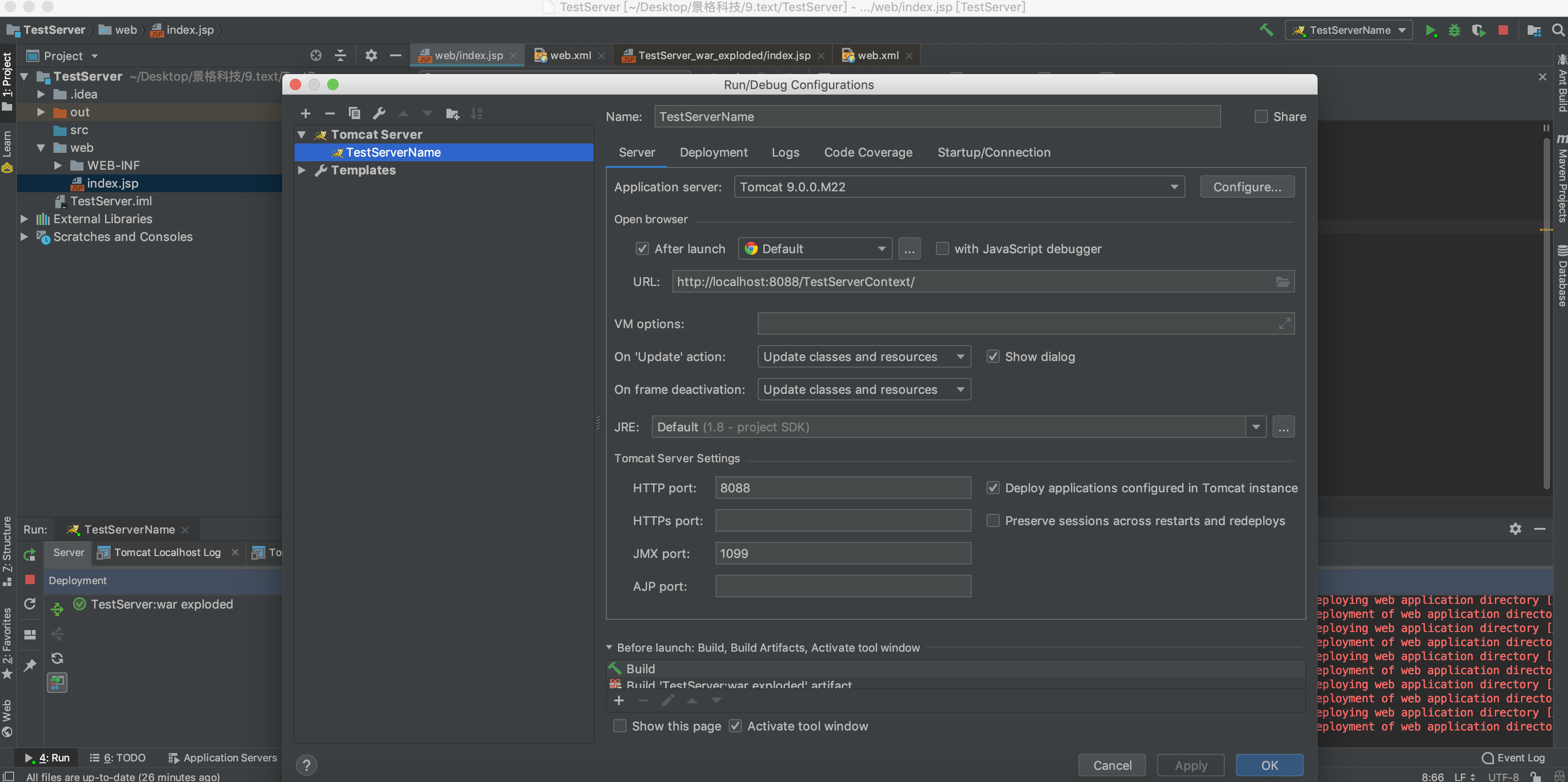
Task: Check Show this page option
Action: pyautogui.click(x=619, y=726)
